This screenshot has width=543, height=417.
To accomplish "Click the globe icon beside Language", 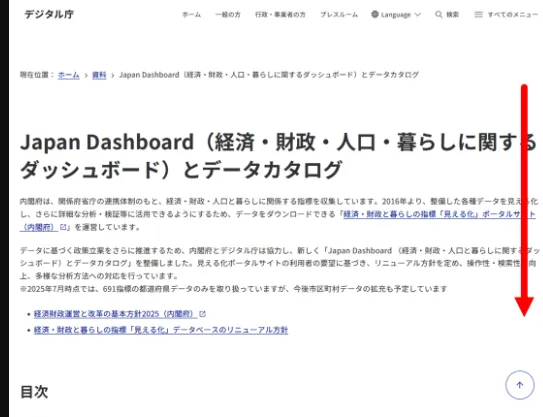I will click(375, 14).
